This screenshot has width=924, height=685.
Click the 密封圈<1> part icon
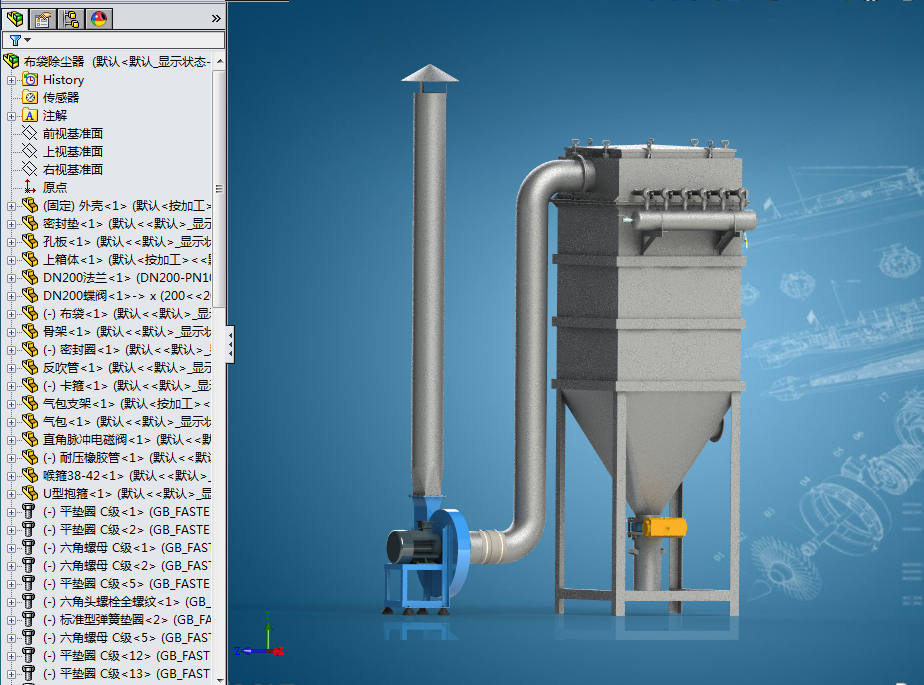click(x=30, y=349)
